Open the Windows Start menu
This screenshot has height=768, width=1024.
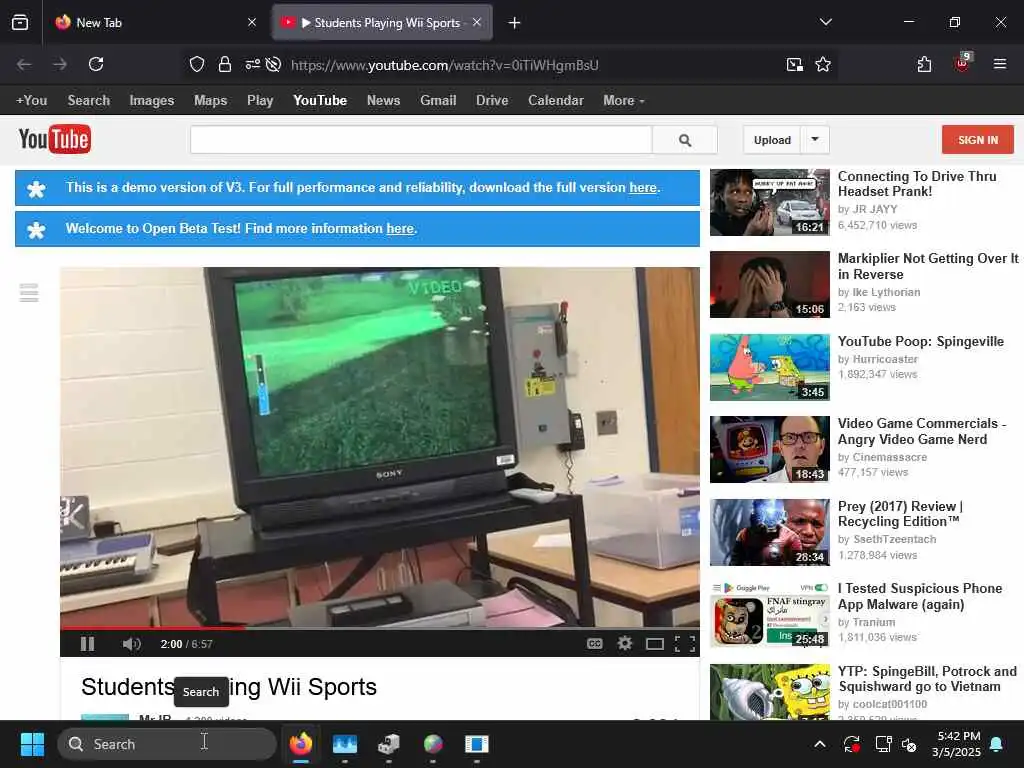pyautogui.click(x=32, y=744)
